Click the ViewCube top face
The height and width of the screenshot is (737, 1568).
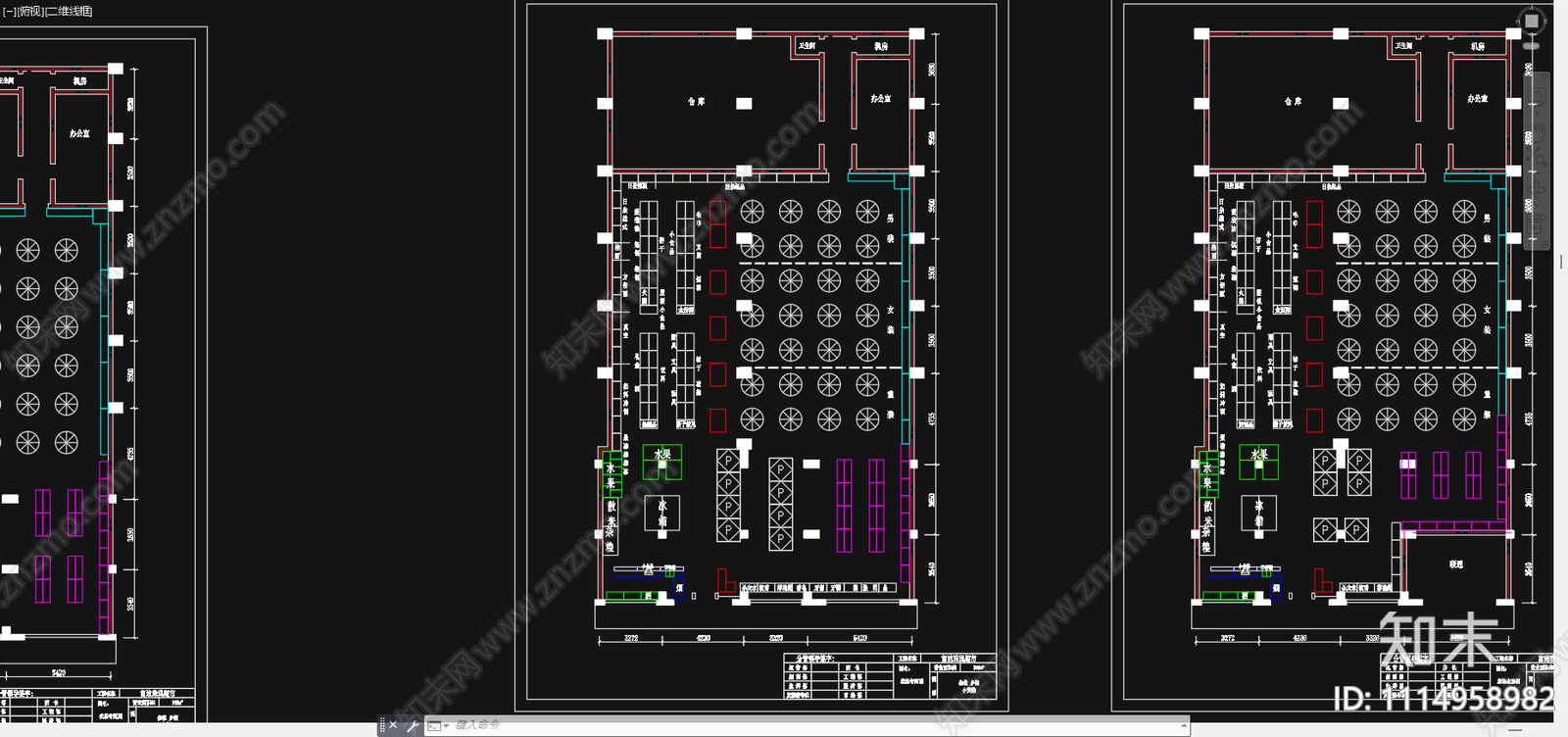[x=1531, y=21]
